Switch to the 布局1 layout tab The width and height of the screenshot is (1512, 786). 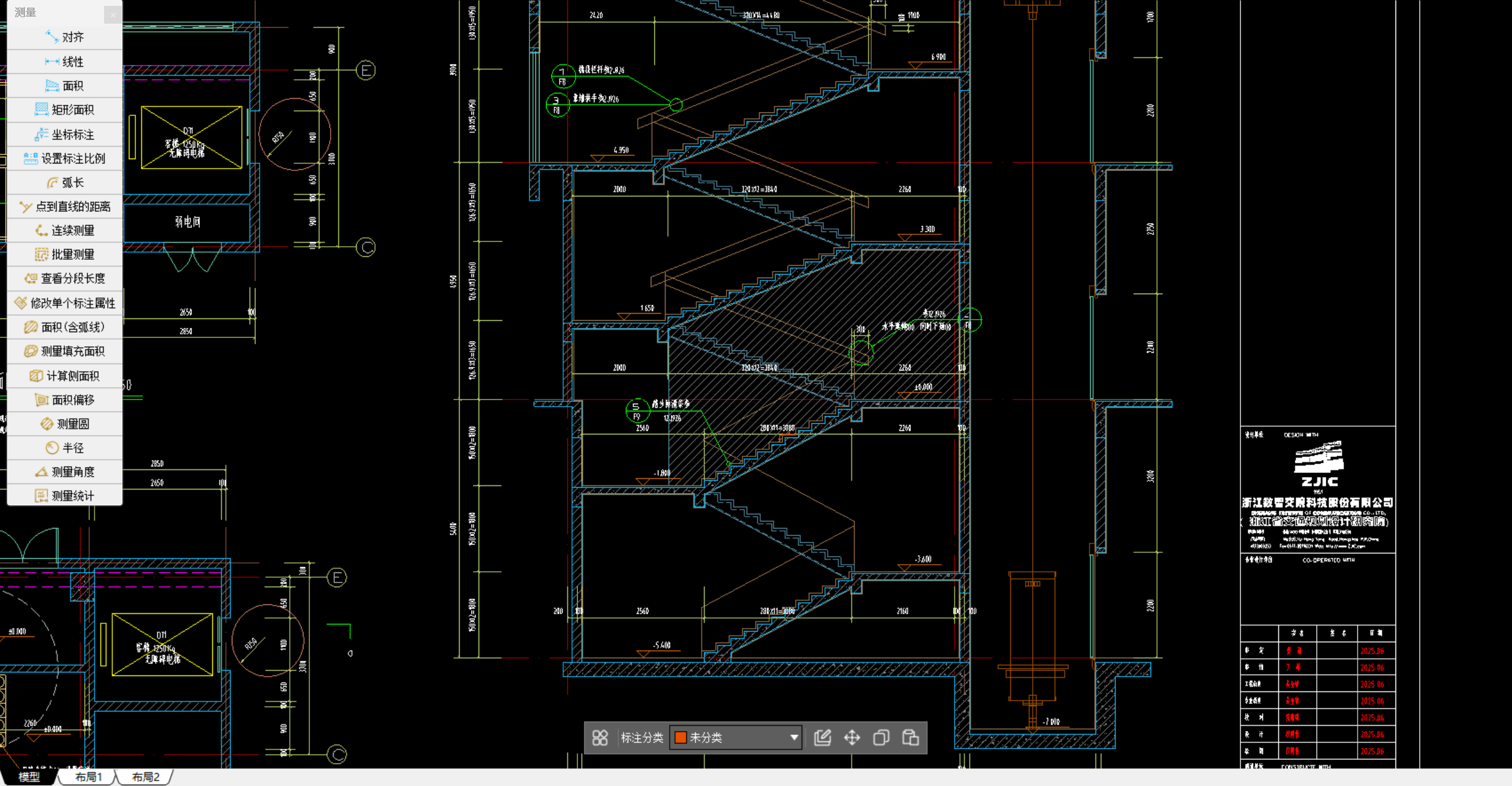89,777
